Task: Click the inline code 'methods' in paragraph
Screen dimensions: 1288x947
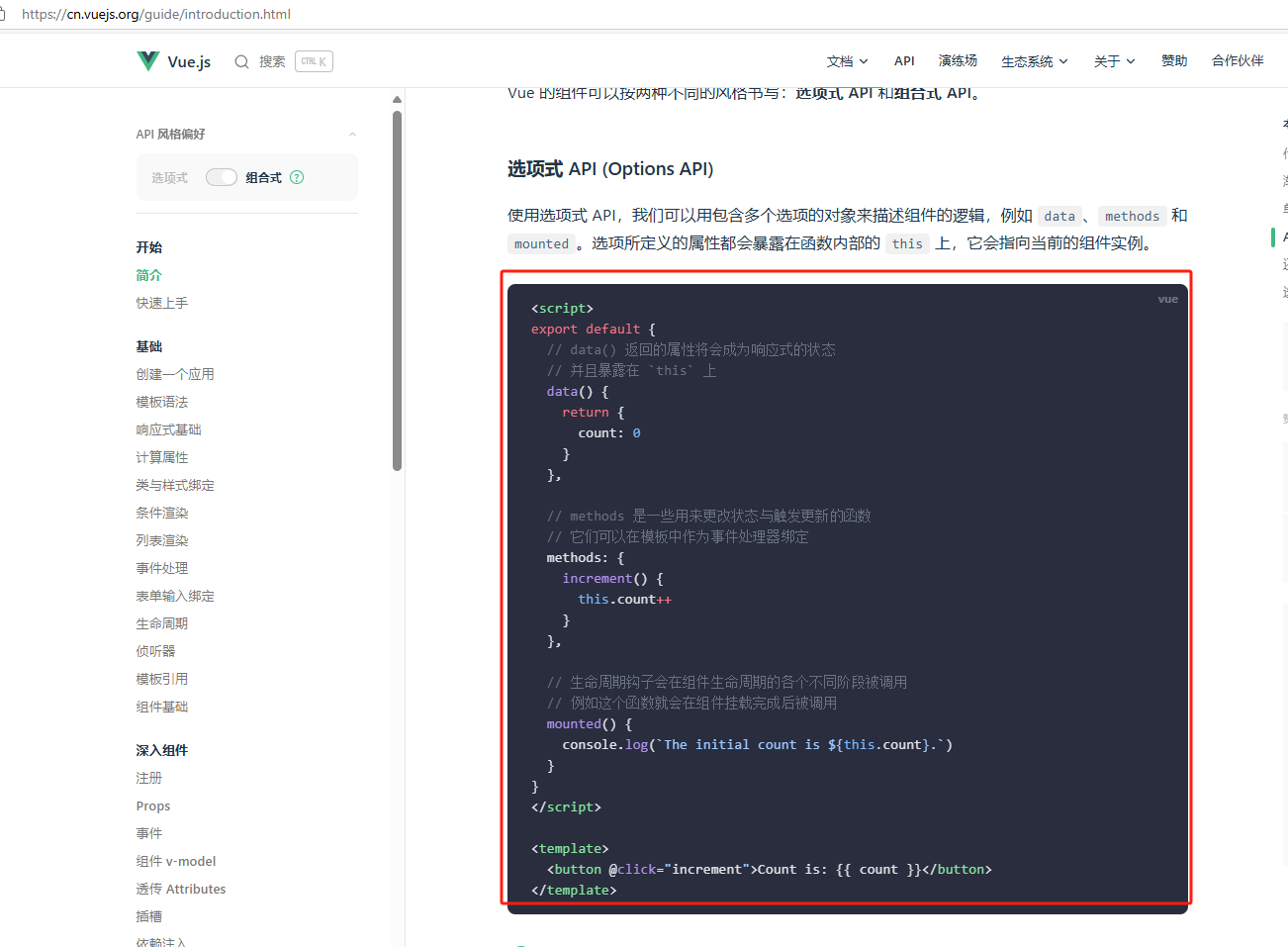Action: 1132,216
